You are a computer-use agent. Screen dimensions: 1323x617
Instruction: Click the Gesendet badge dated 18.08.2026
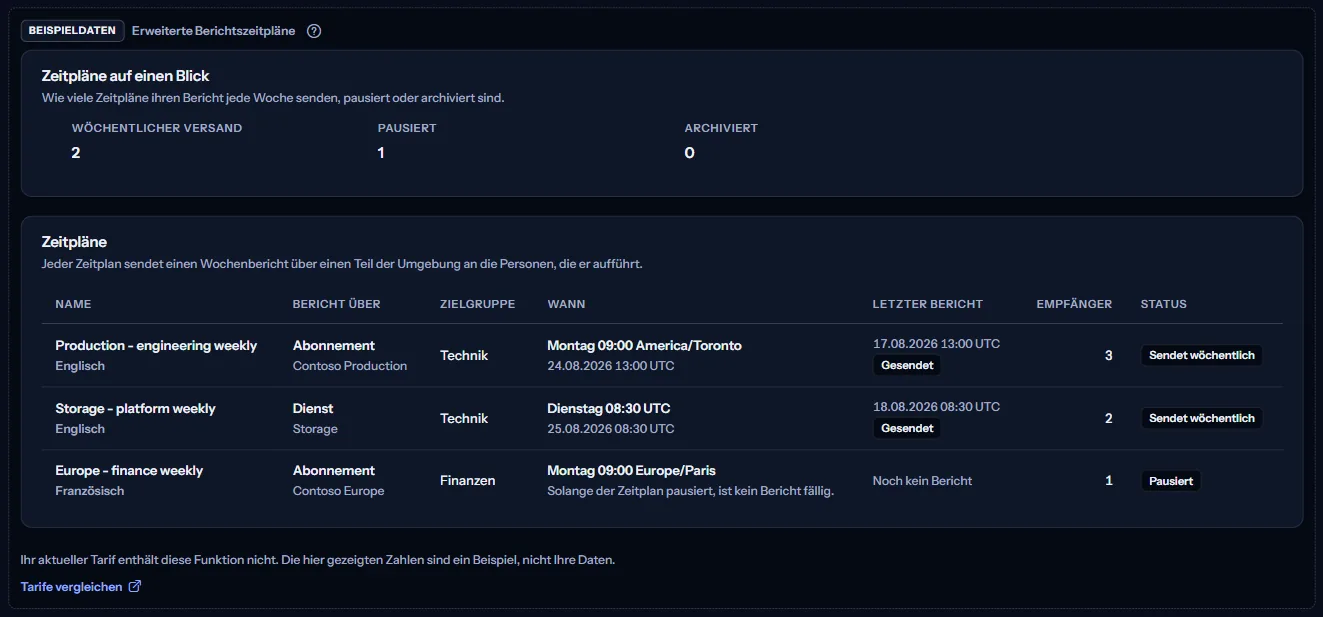click(x=907, y=429)
